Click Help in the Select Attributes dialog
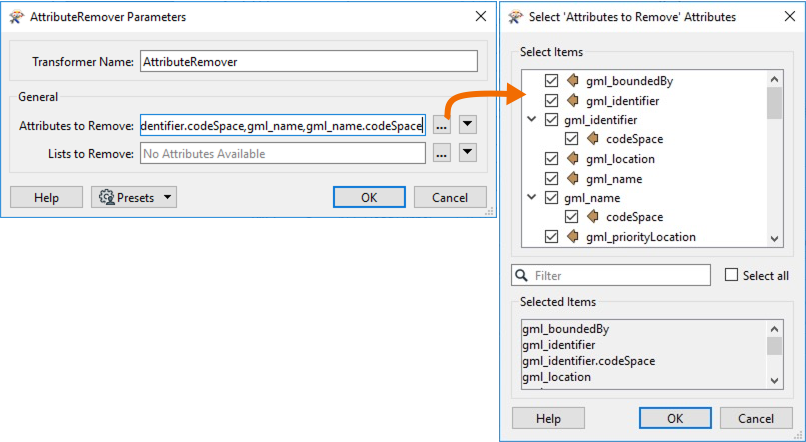This screenshot has height=442, width=806. pyautogui.click(x=548, y=418)
